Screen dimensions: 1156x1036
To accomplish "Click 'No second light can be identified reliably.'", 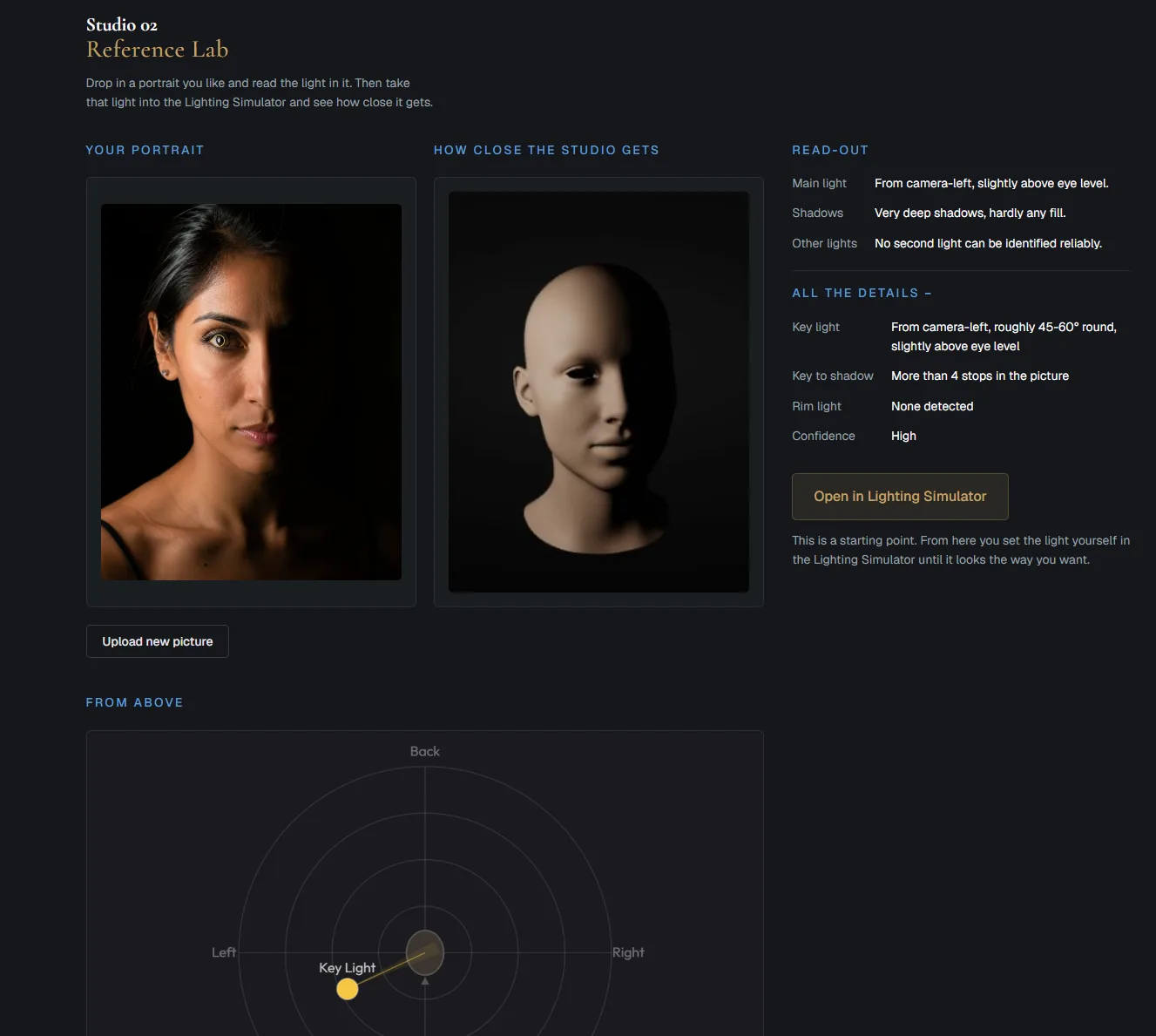I will point(988,243).
